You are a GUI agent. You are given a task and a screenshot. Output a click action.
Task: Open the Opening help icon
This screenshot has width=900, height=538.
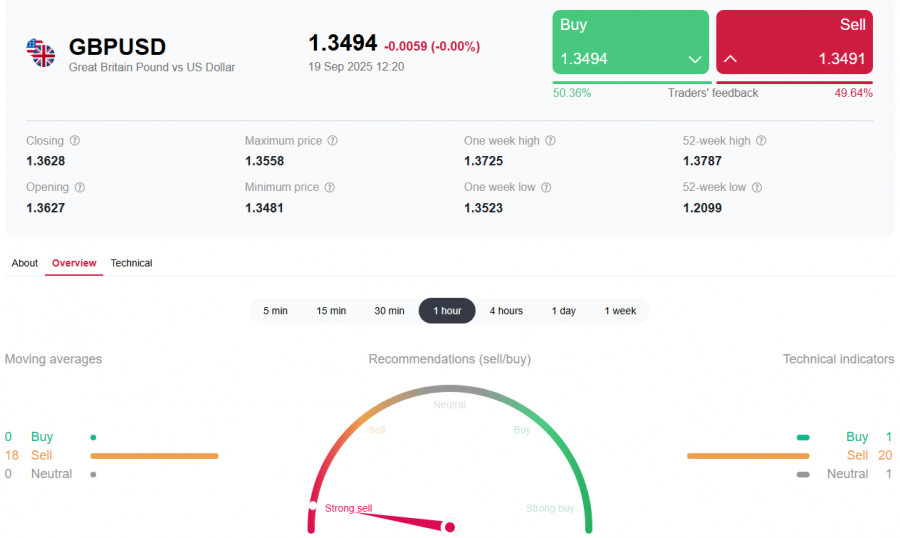tap(80, 187)
